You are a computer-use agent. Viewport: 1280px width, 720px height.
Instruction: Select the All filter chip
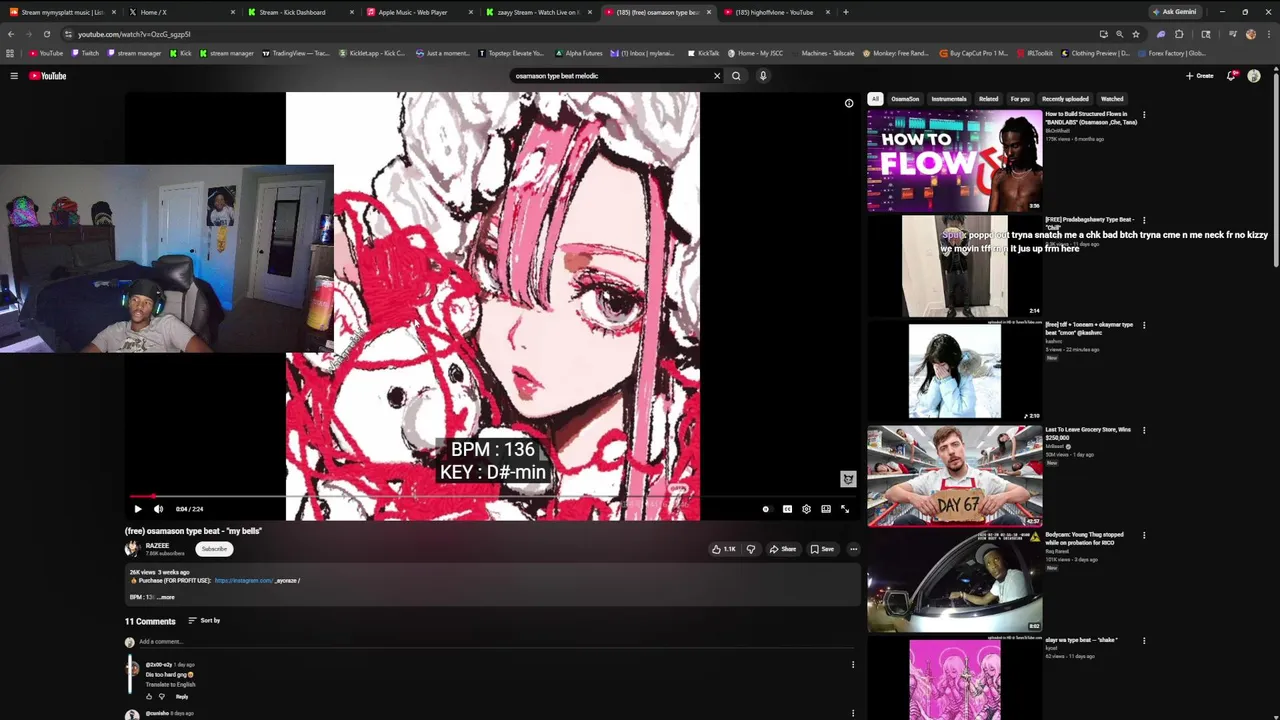875,99
